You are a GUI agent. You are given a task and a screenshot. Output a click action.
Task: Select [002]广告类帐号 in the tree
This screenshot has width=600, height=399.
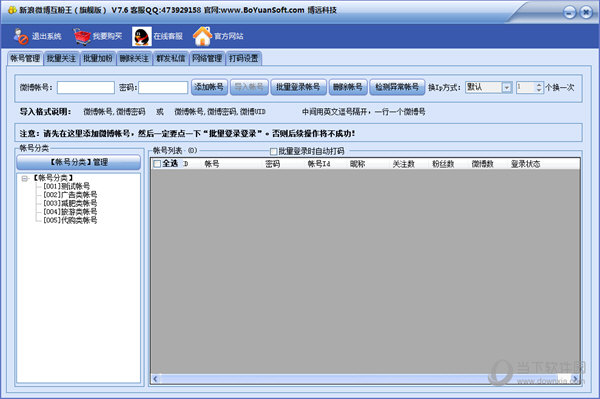tap(70, 195)
